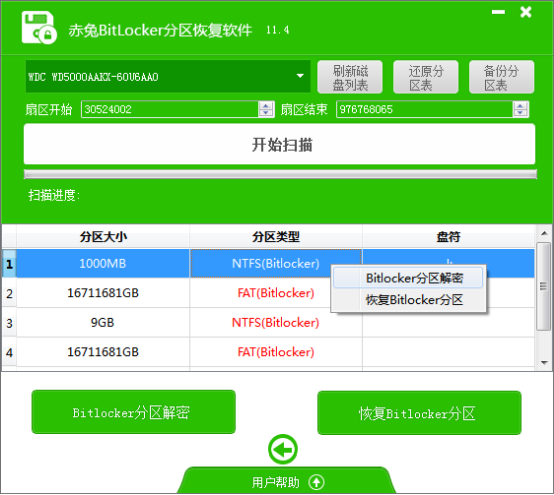Select row 2's 16711681GB size cell
Screen dimensions: 554x495
pyautogui.click(x=103, y=293)
